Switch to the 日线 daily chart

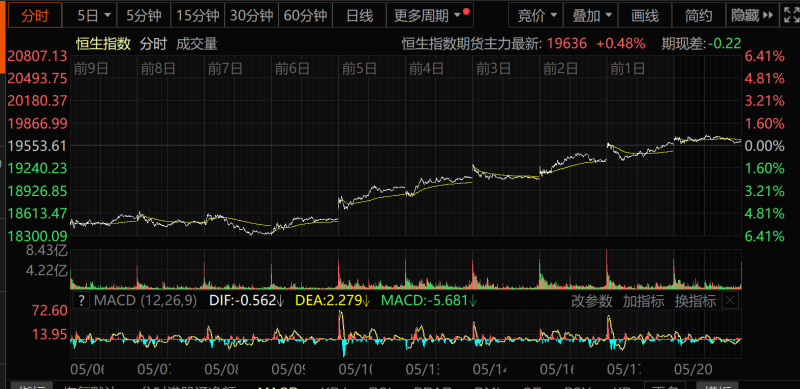(360, 16)
